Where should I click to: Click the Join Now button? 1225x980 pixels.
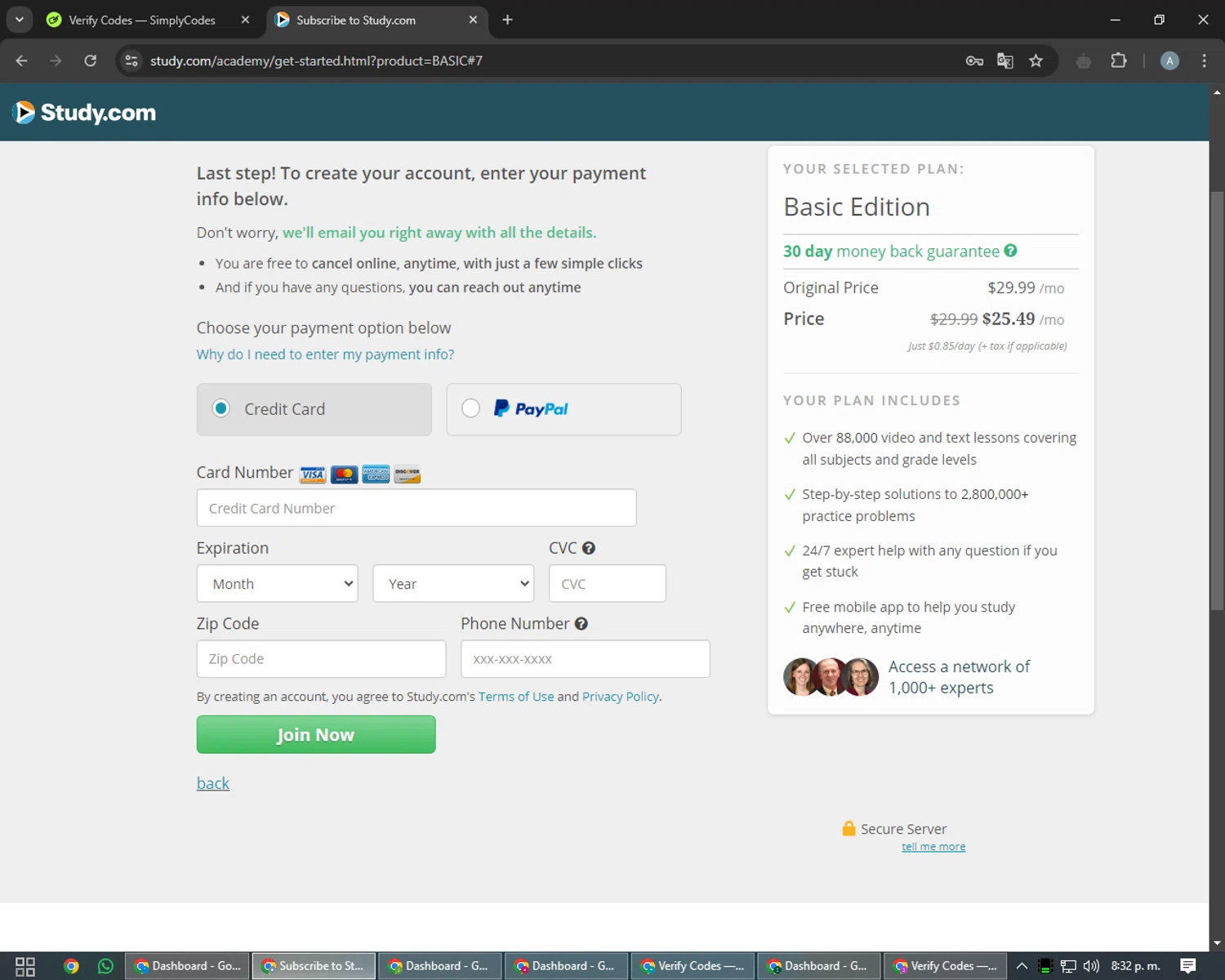(x=316, y=735)
